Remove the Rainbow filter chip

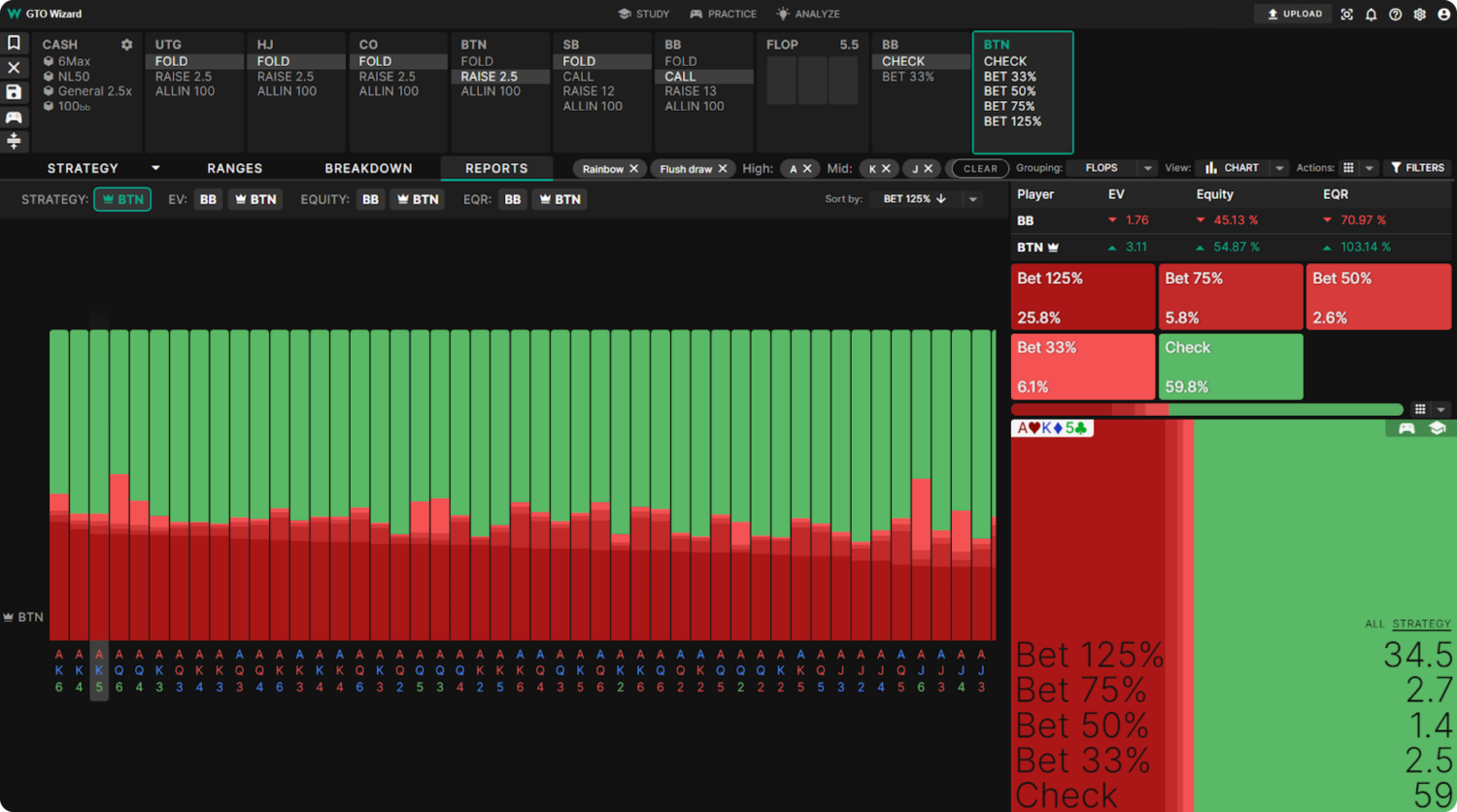coord(634,169)
